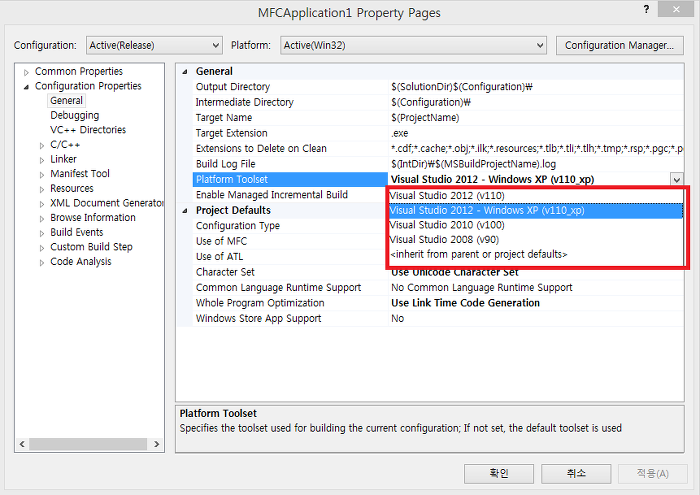This screenshot has height=495, width=700.
Task: Click the MSBuildProjectName.log value
Action: point(473,164)
